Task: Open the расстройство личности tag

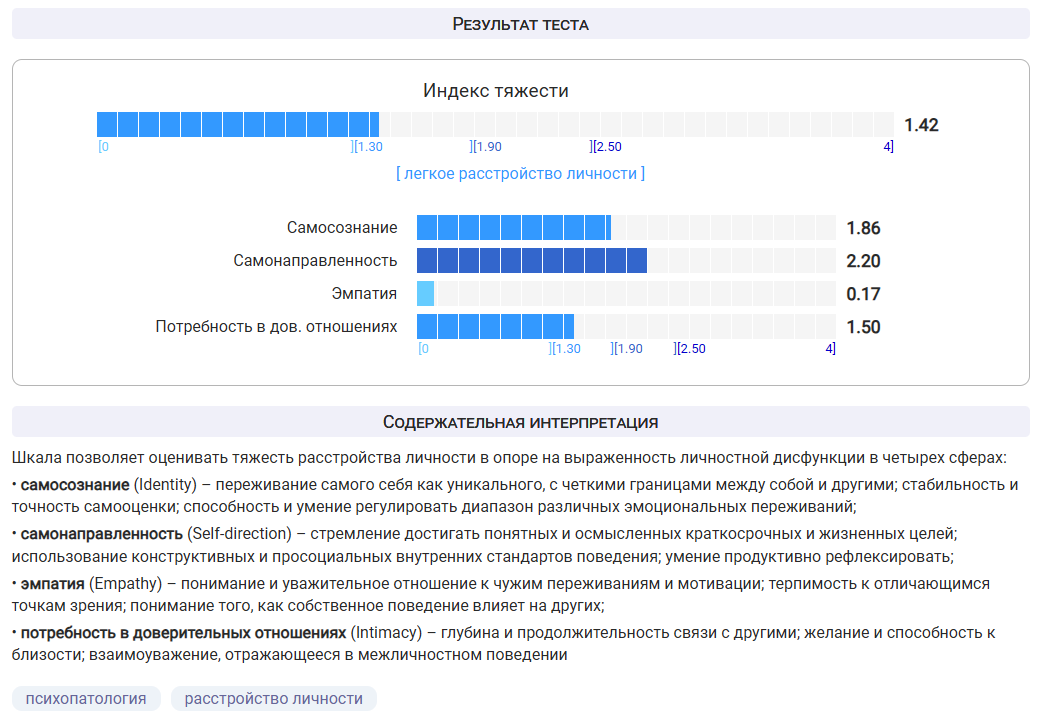Action: pyautogui.click(x=273, y=698)
